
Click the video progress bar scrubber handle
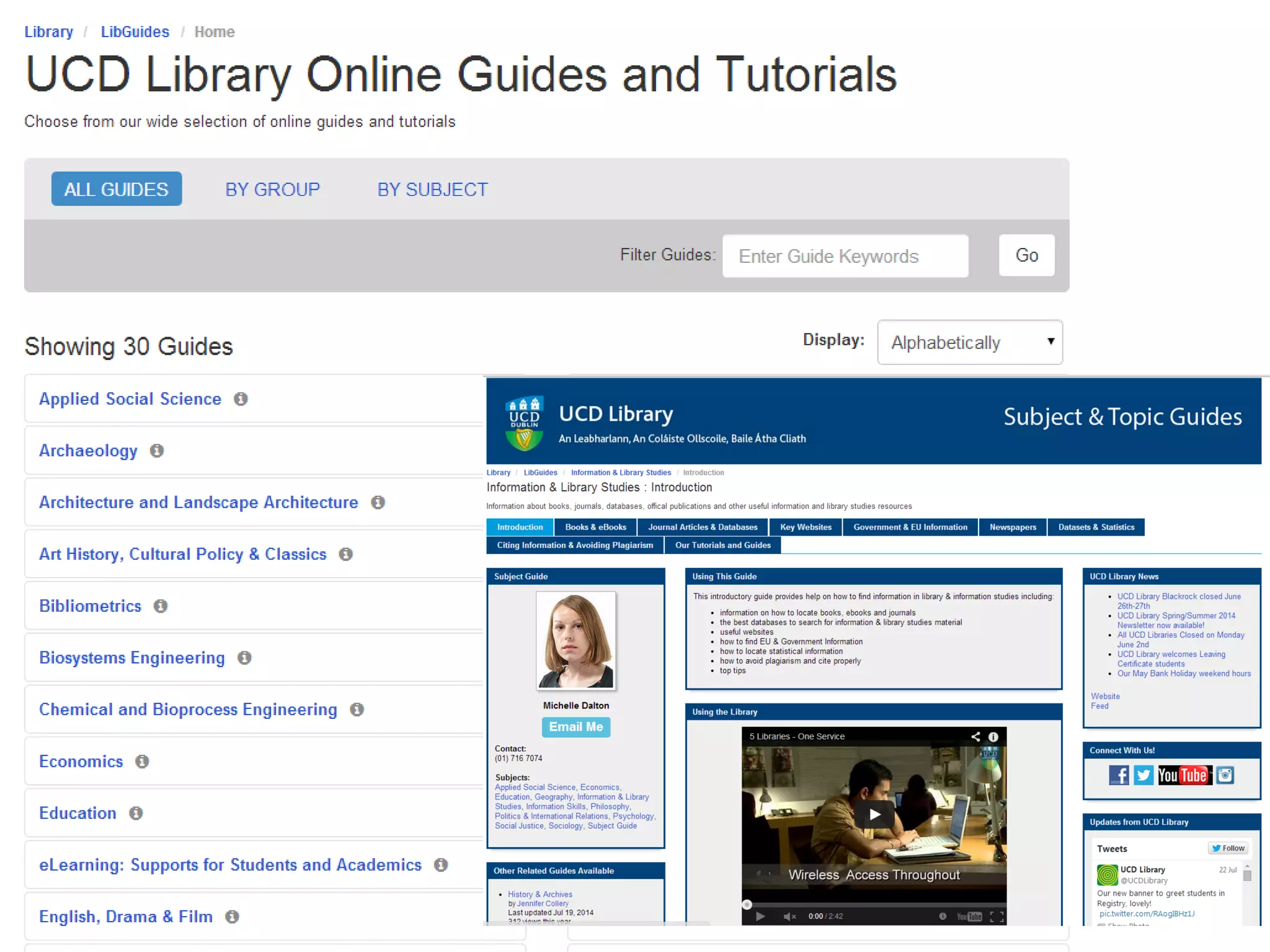click(747, 904)
